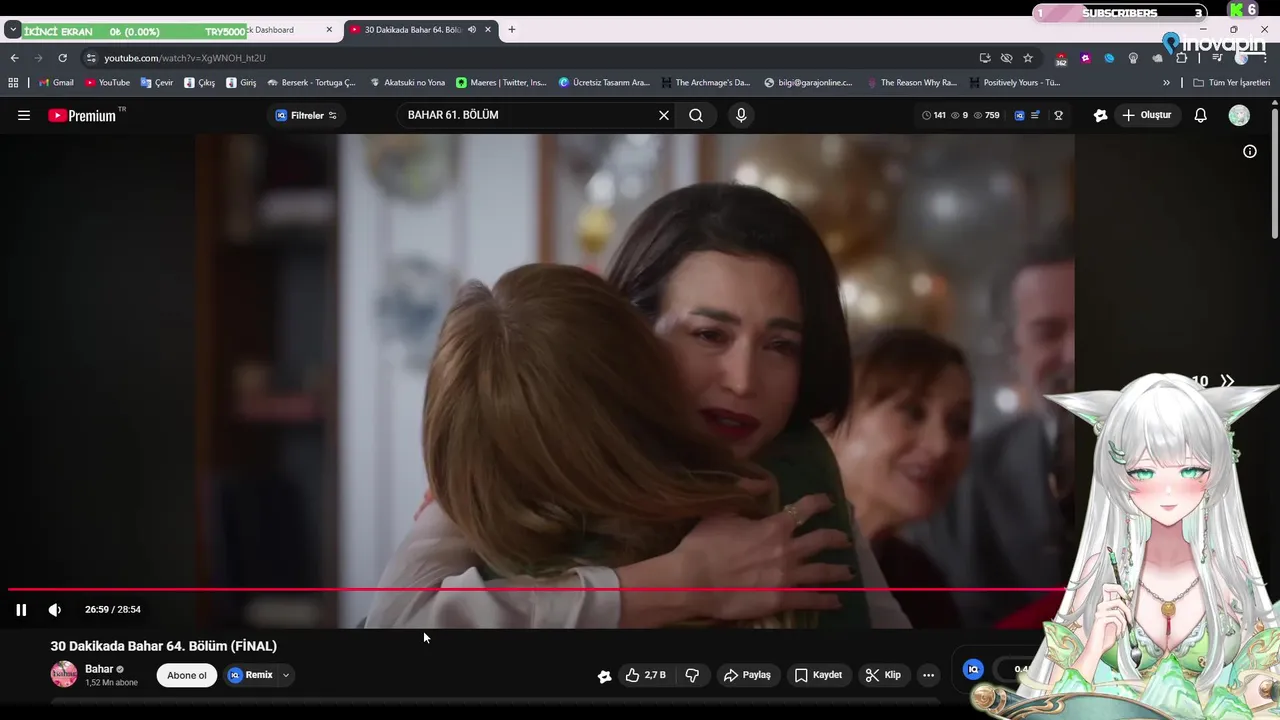The width and height of the screenshot is (1280, 720).
Task: Click the info icon on the video
Action: 1250,151
